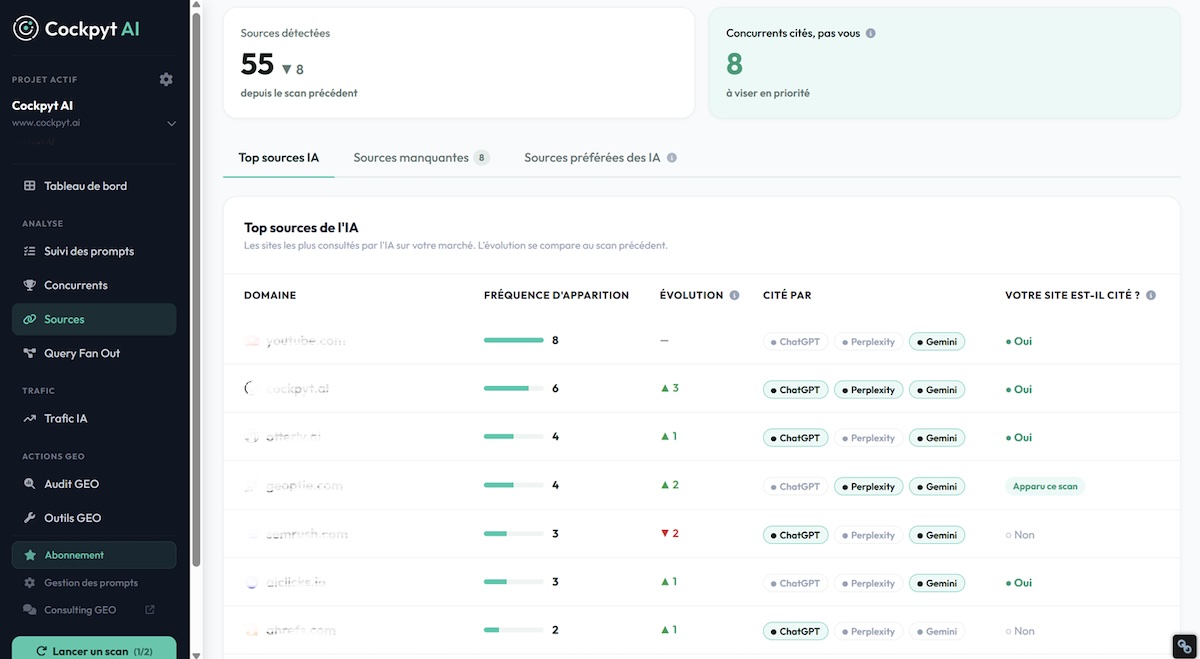The height and width of the screenshot is (659, 1200).
Task: Click the sidebar scroll-down arrow
Action: (196, 654)
